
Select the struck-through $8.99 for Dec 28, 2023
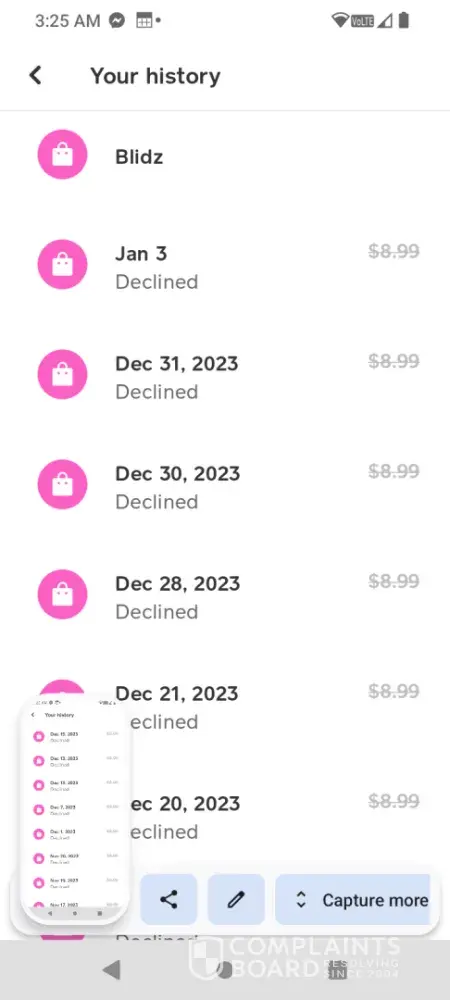coord(394,581)
